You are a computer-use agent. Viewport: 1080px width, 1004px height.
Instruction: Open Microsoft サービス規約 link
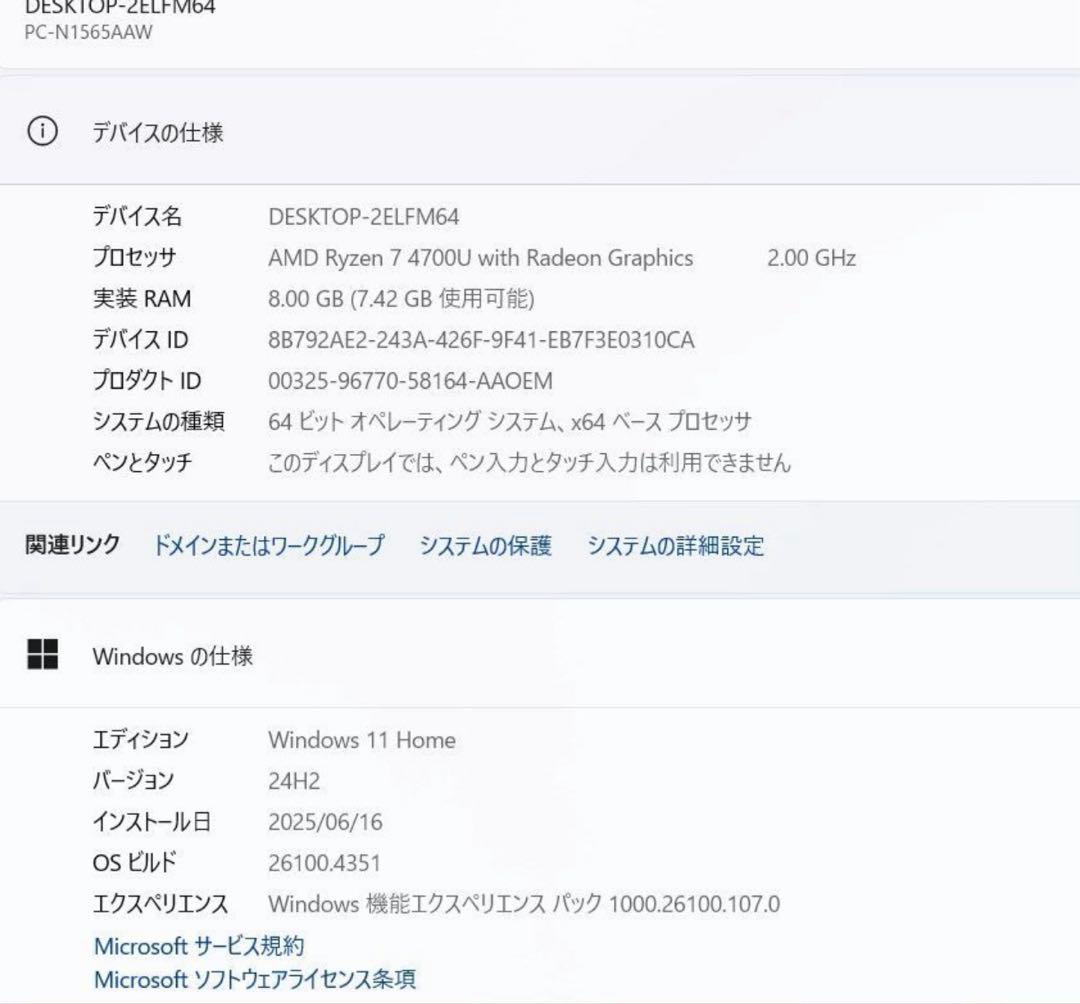click(200, 944)
